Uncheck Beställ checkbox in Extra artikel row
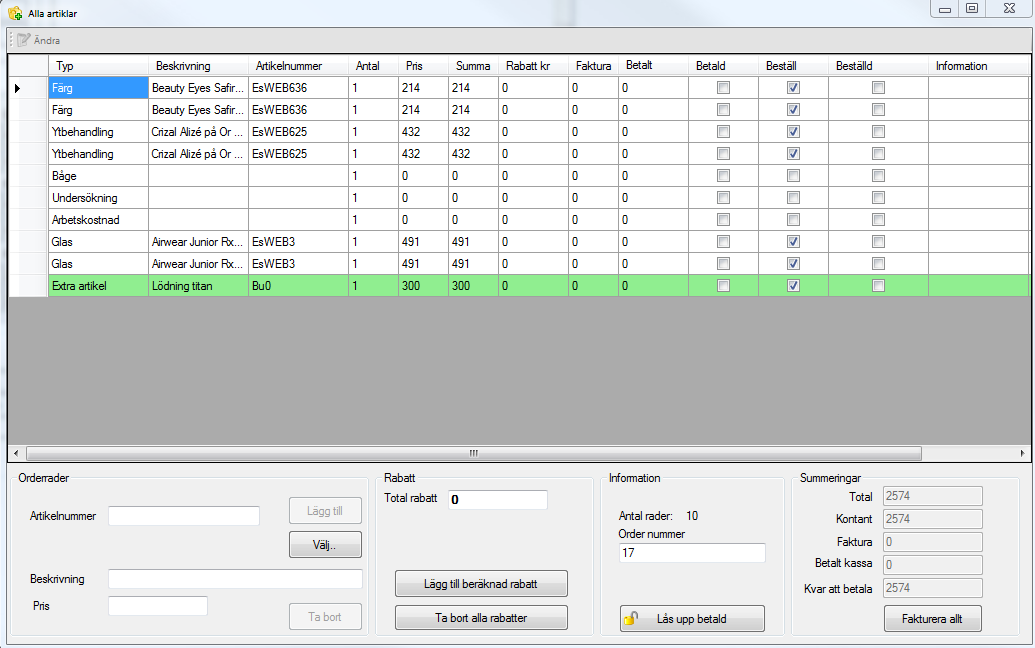 (x=793, y=286)
